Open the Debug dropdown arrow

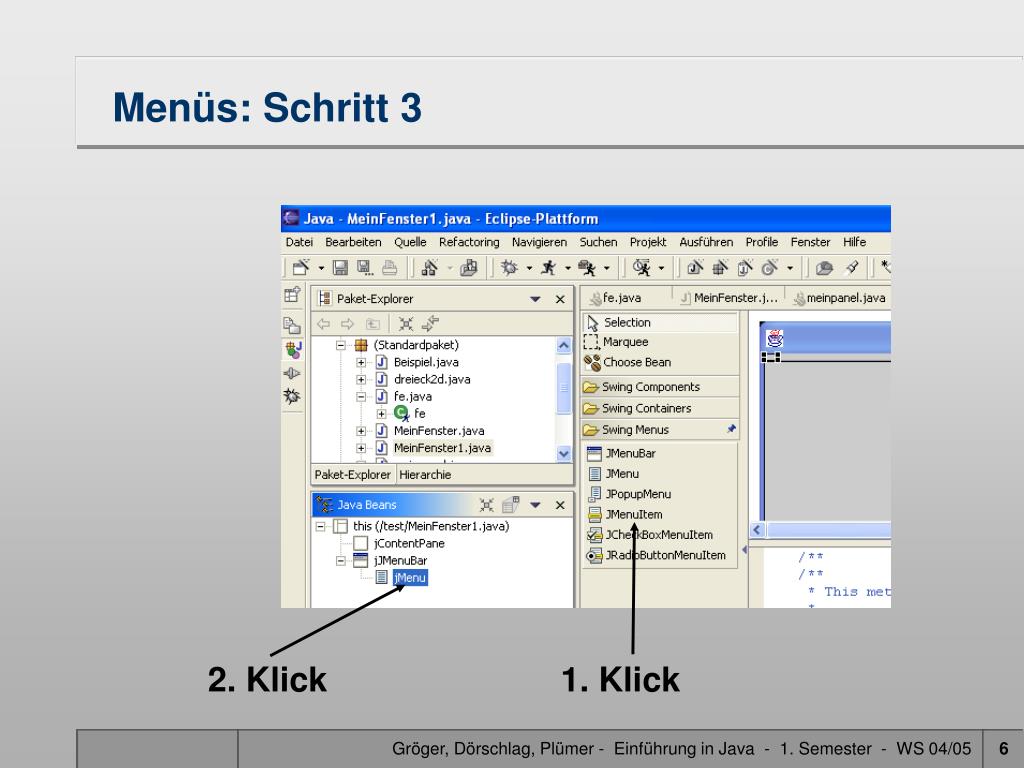coord(529,268)
